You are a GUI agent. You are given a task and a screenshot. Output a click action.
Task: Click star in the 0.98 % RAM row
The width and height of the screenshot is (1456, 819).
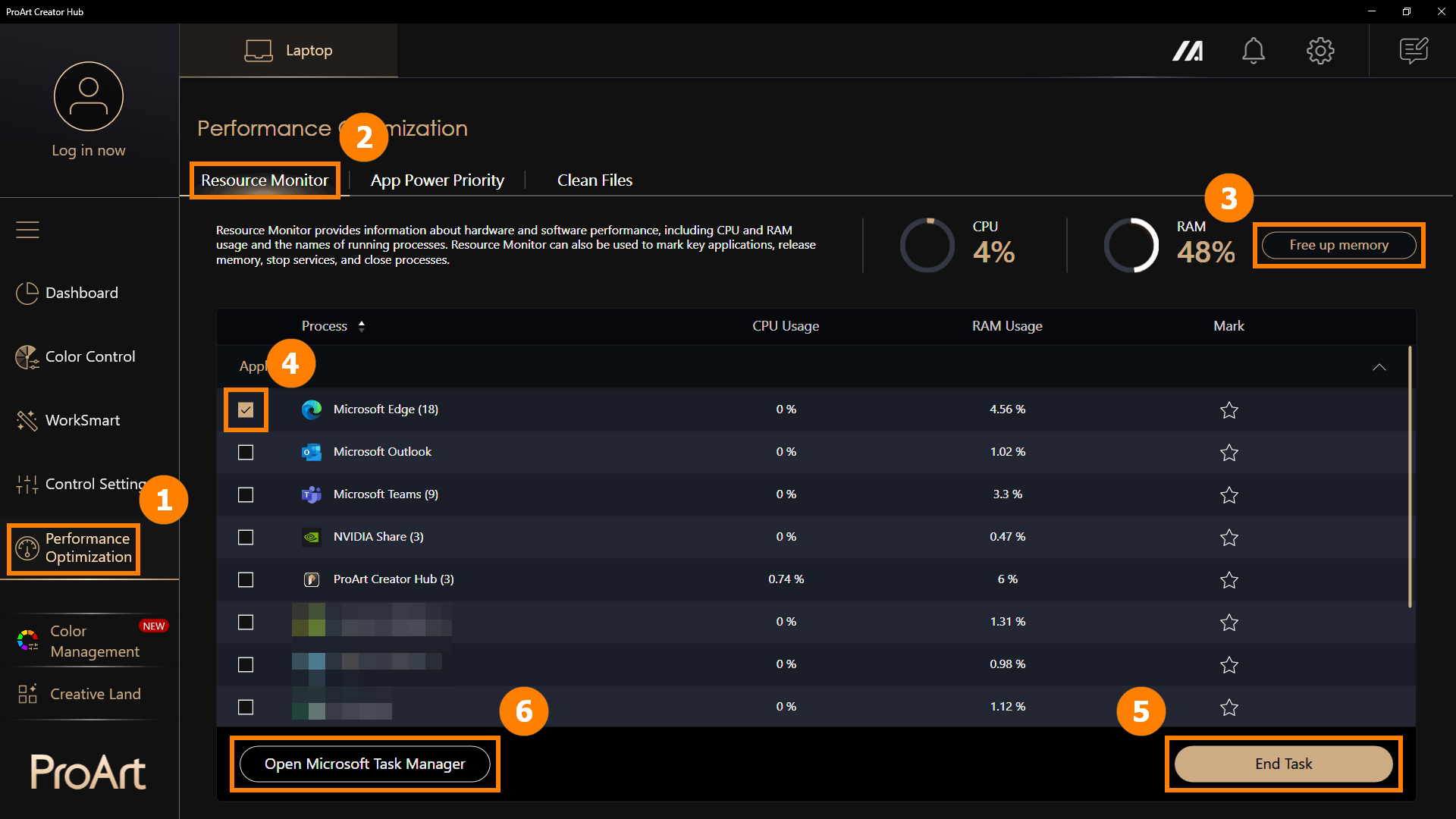coord(1229,664)
